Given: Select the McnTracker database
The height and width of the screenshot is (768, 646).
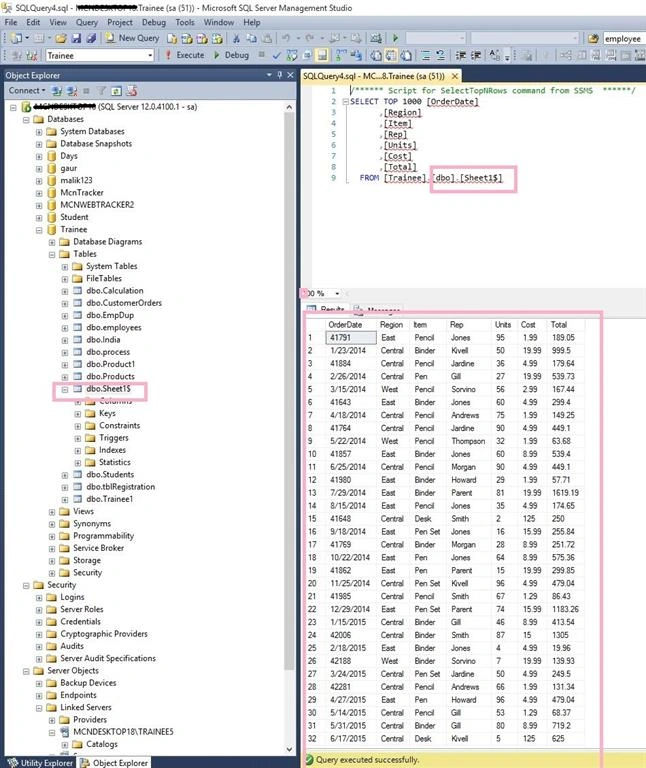Looking at the screenshot, I should [x=82, y=193].
